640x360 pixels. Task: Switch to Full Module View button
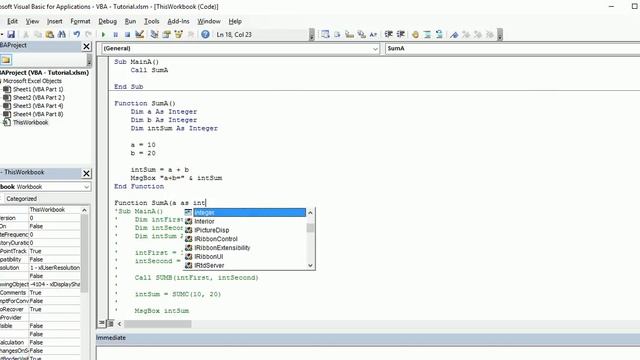coord(110,324)
